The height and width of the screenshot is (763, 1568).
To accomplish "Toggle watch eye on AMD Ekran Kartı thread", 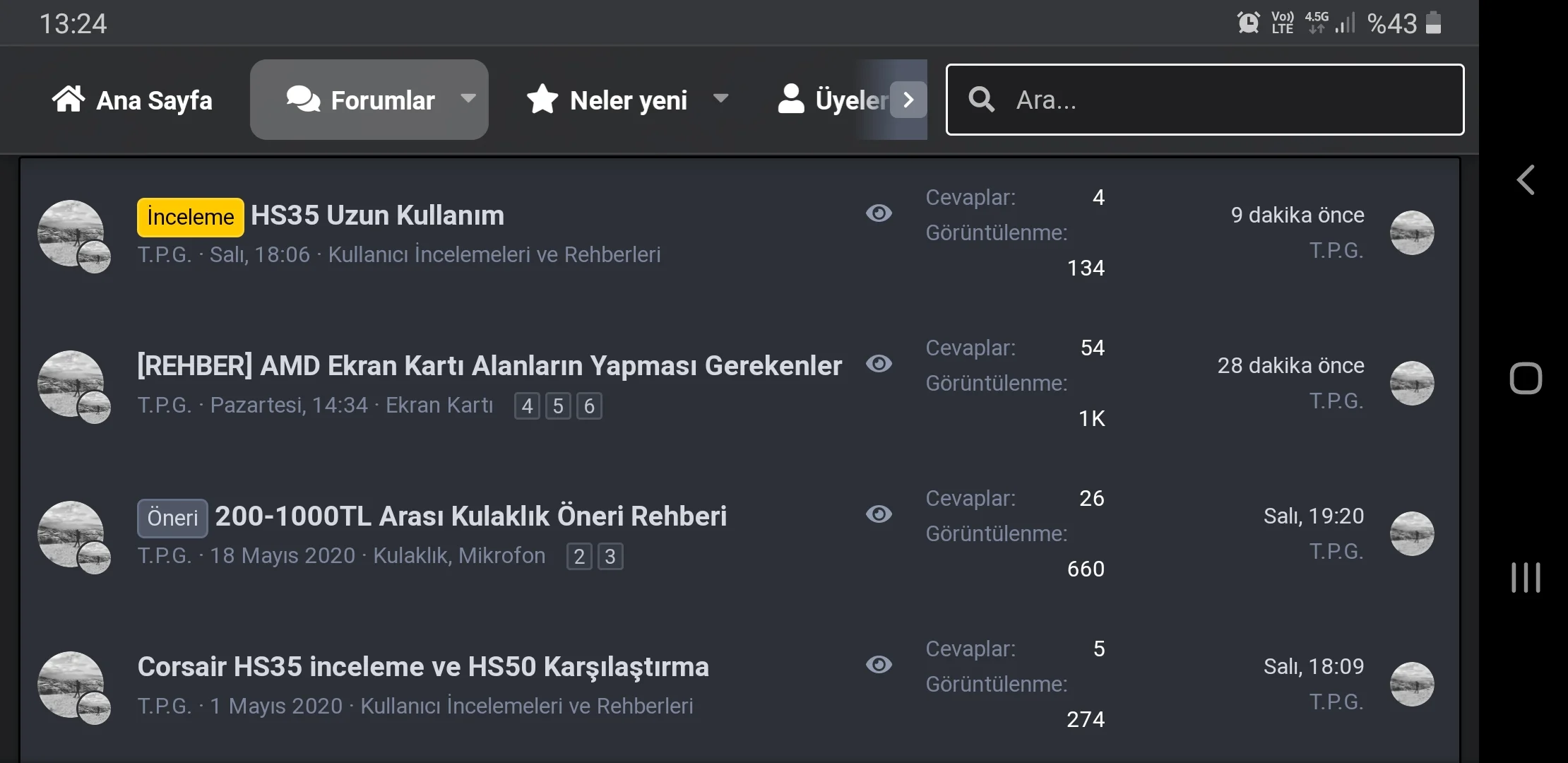I will tap(879, 364).
